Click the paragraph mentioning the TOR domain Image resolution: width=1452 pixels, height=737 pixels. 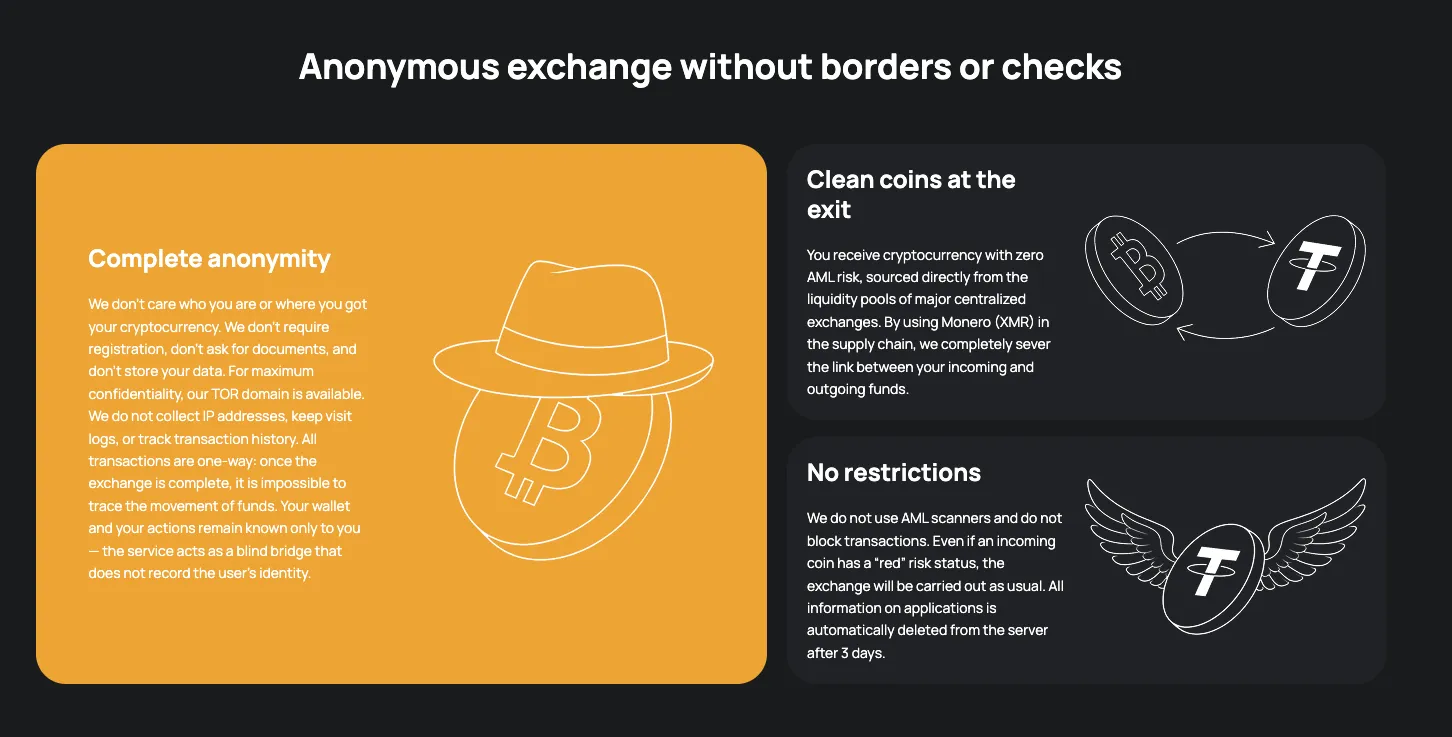pyautogui.click(x=229, y=438)
